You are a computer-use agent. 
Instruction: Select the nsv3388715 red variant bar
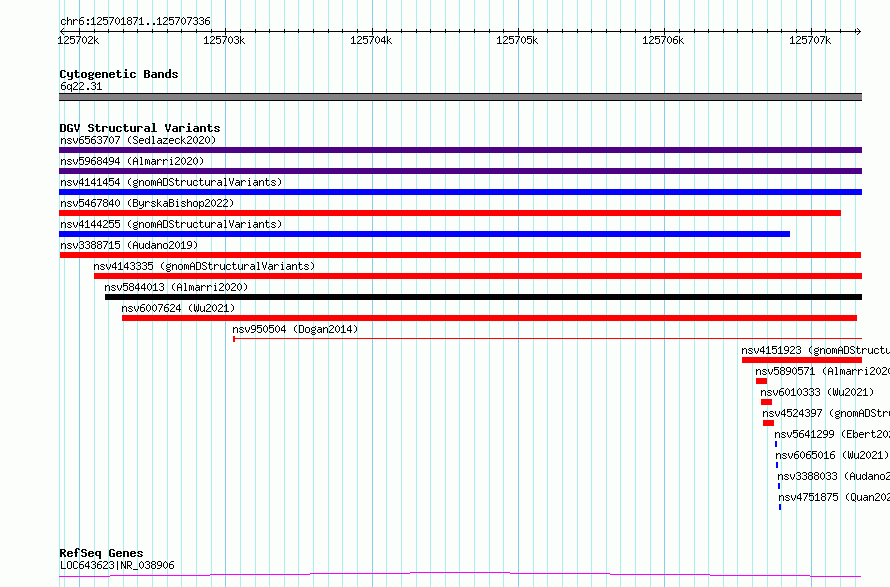(460, 255)
